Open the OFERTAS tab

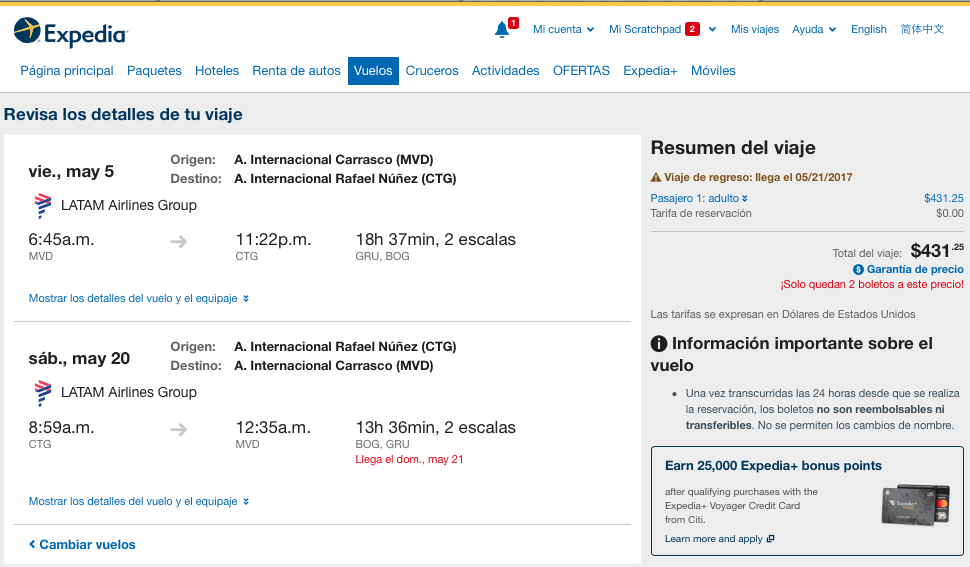[581, 70]
